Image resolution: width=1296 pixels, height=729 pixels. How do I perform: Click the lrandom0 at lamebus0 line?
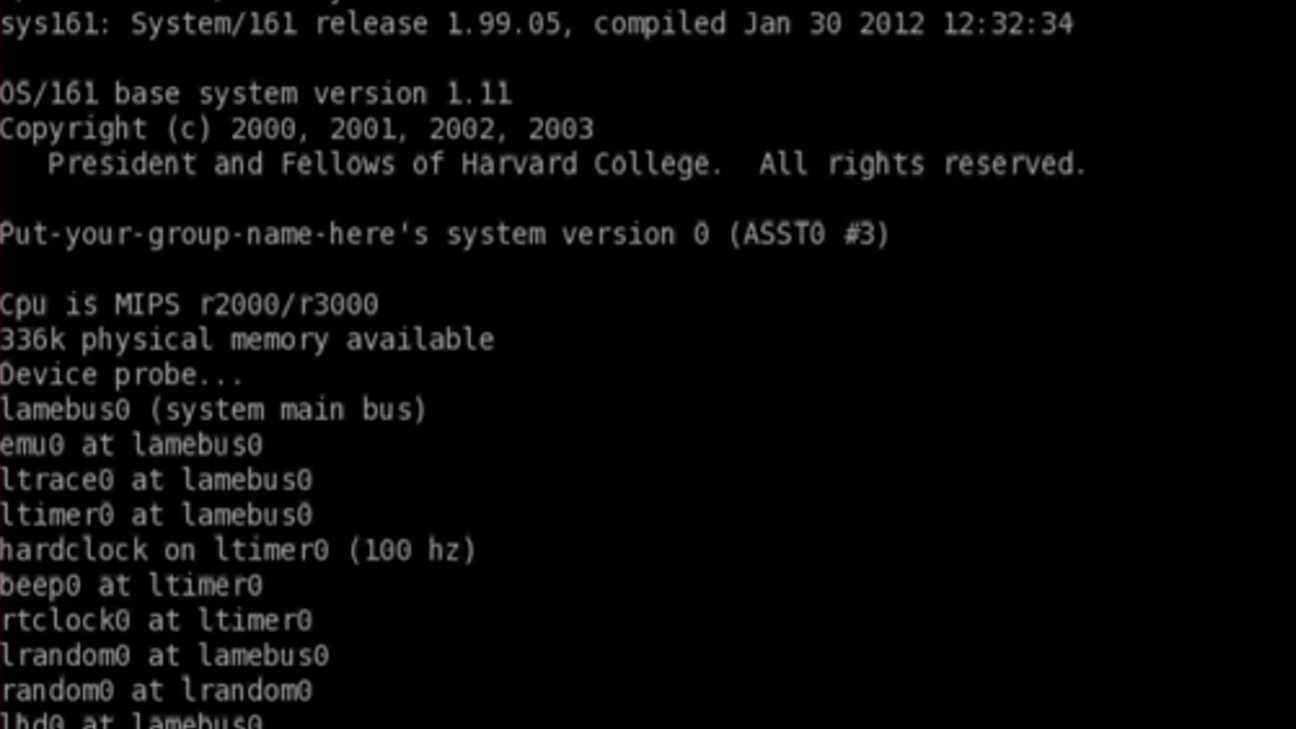click(x=164, y=656)
